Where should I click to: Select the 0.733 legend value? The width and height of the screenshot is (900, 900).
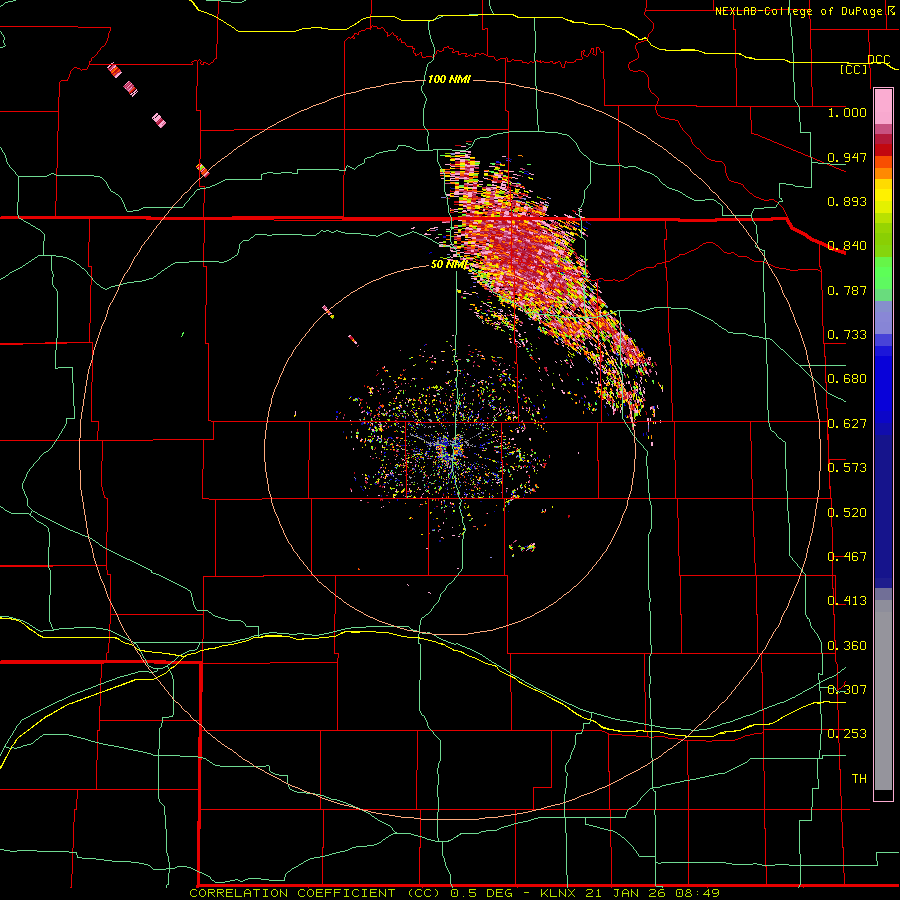pos(847,335)
